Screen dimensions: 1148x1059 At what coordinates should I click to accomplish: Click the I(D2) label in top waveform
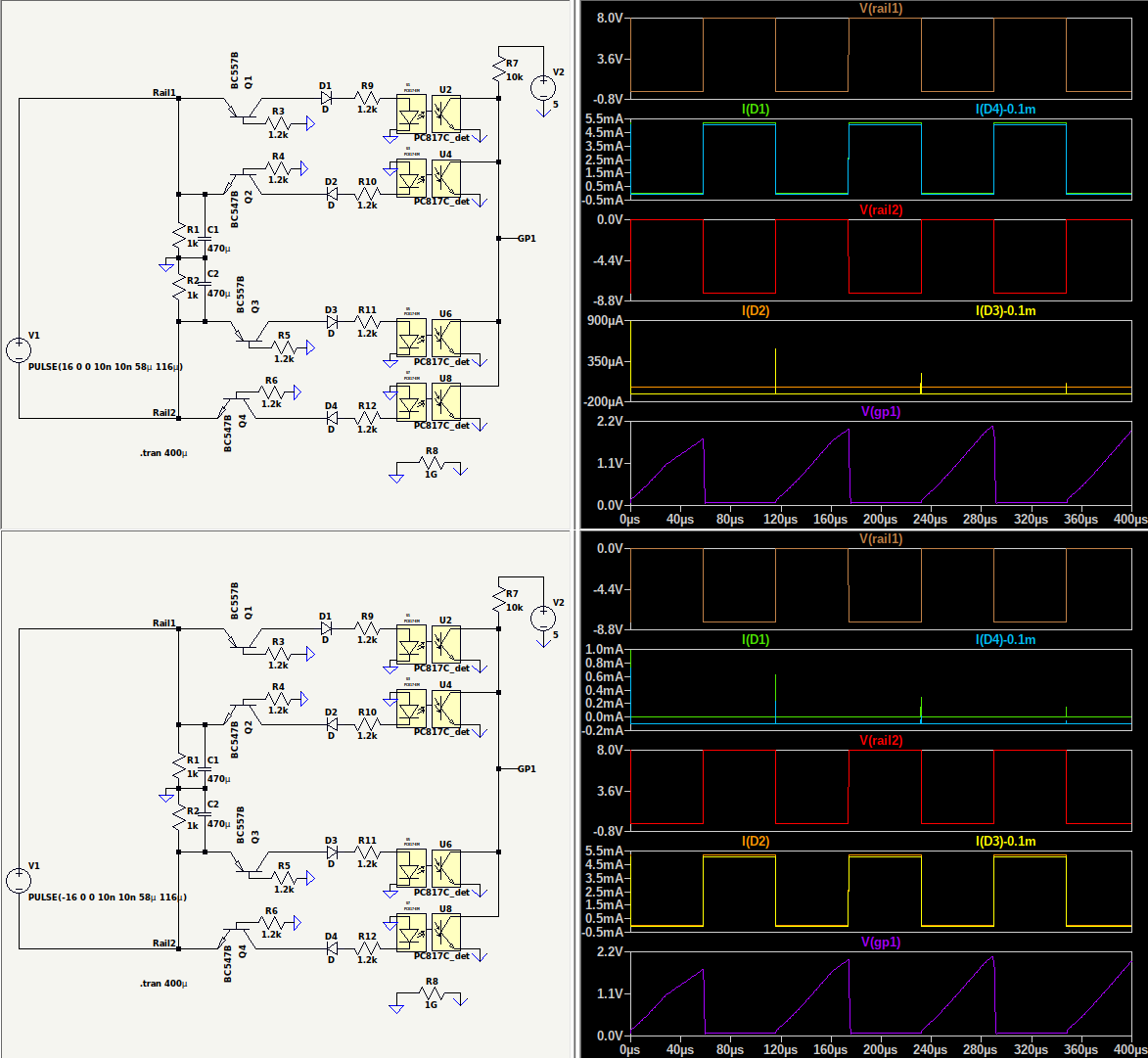[x=756, y=310]
